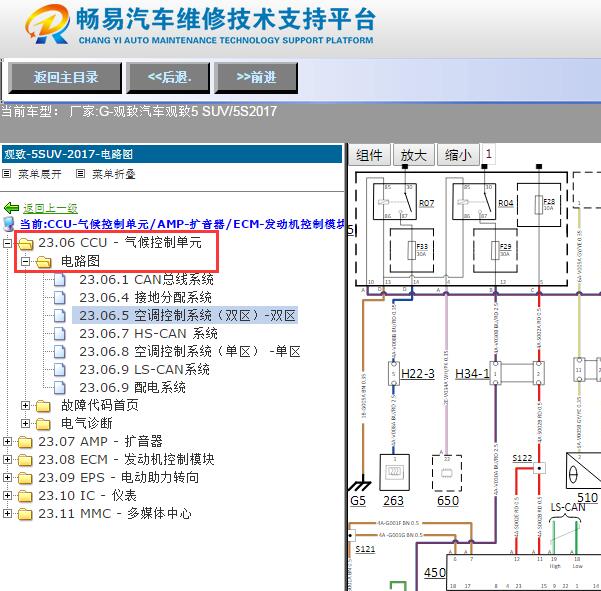
Task: Go back with the <<后退 button
Action: coord(168,78)
